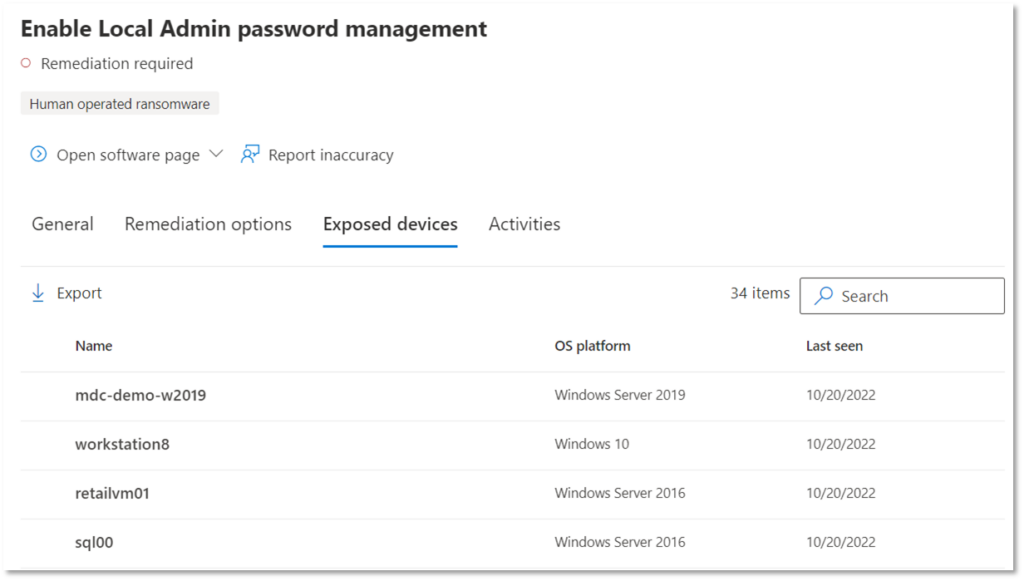The height and width of the screenshot is (581, 1024).
Task: Click the Remediation required status indicator
Action: (x=25, y=63)
